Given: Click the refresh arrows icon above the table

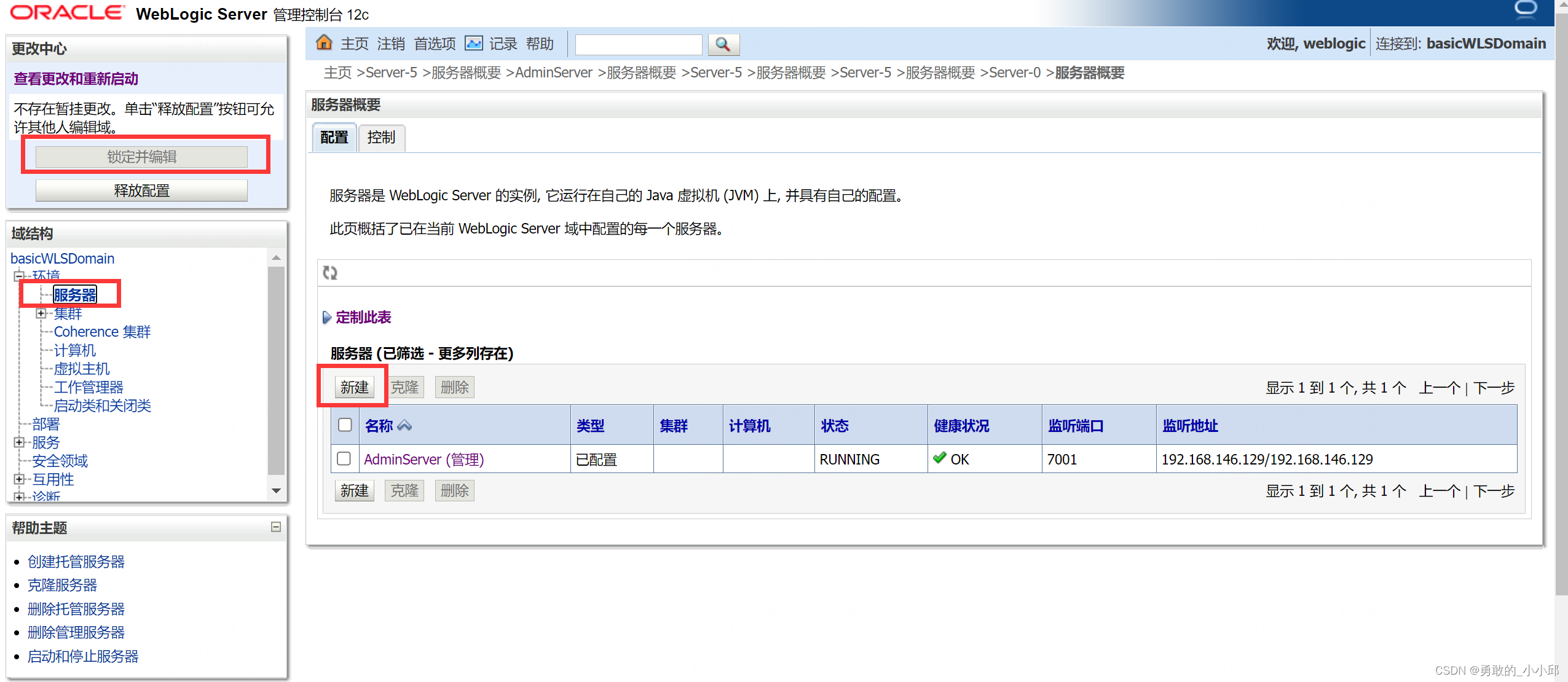Looking at the screenshot, I should pos(330,273).
